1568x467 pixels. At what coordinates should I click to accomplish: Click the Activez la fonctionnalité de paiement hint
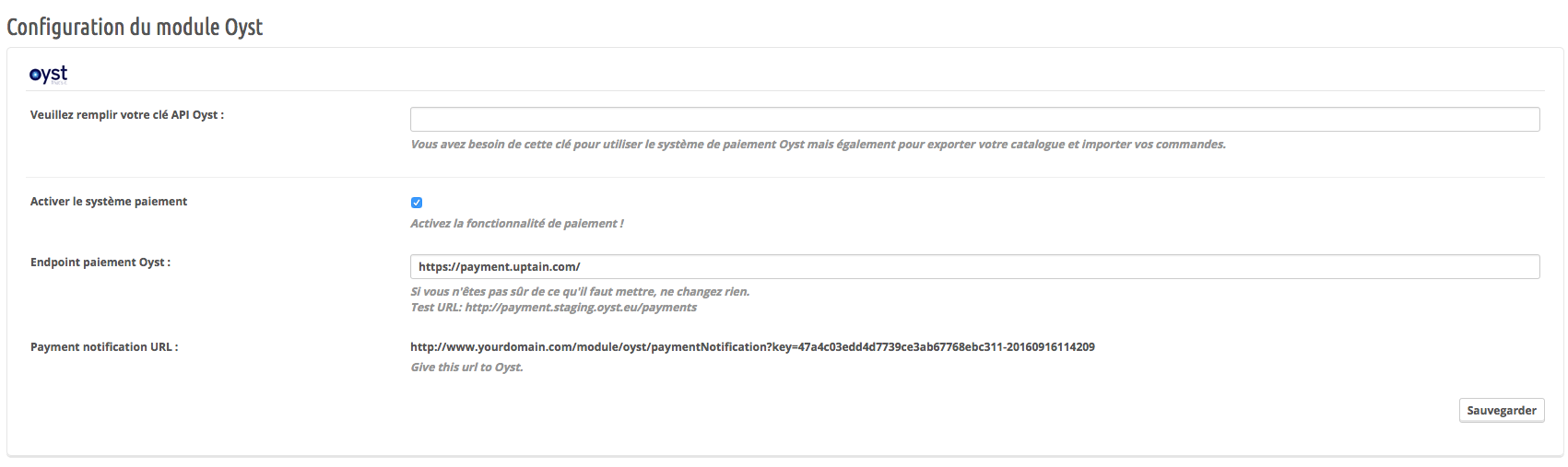(517, 224)
